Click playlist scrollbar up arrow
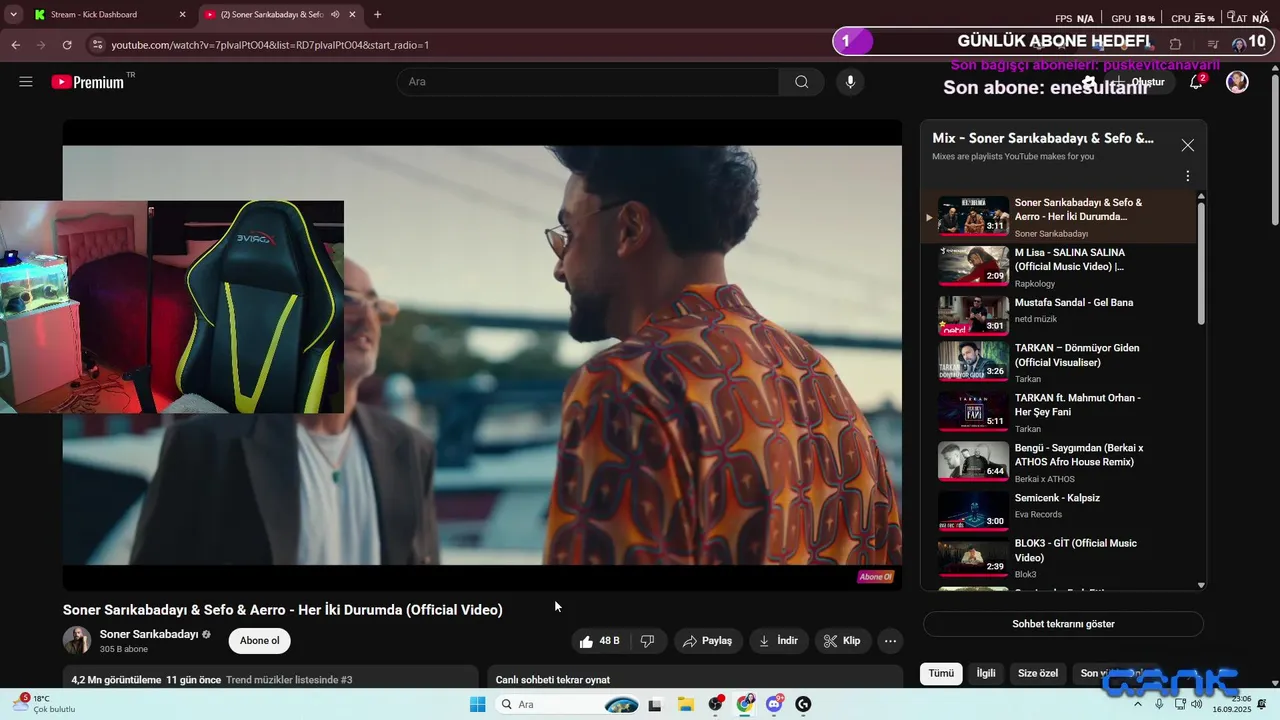The image size is (1280, 720). click(1201, 196)
